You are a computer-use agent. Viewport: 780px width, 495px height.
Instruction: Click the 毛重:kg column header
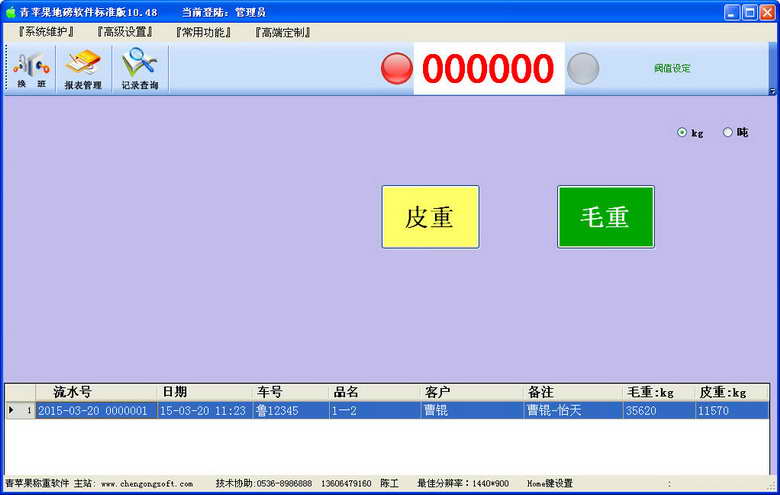click(659, 393)
